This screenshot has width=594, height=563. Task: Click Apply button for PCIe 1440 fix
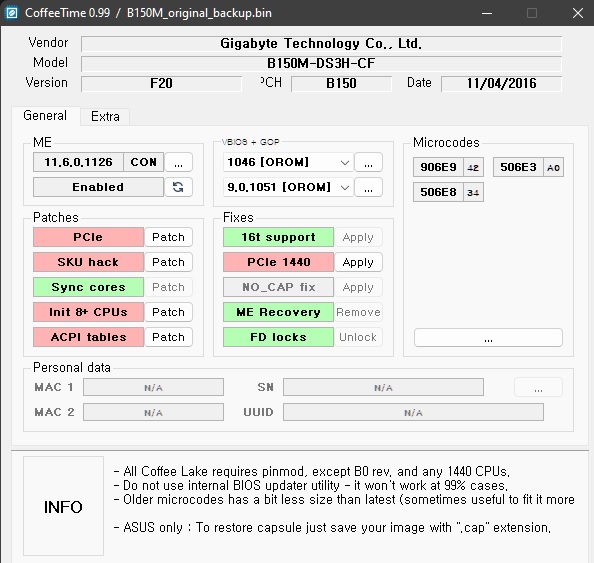click(358, 262)
